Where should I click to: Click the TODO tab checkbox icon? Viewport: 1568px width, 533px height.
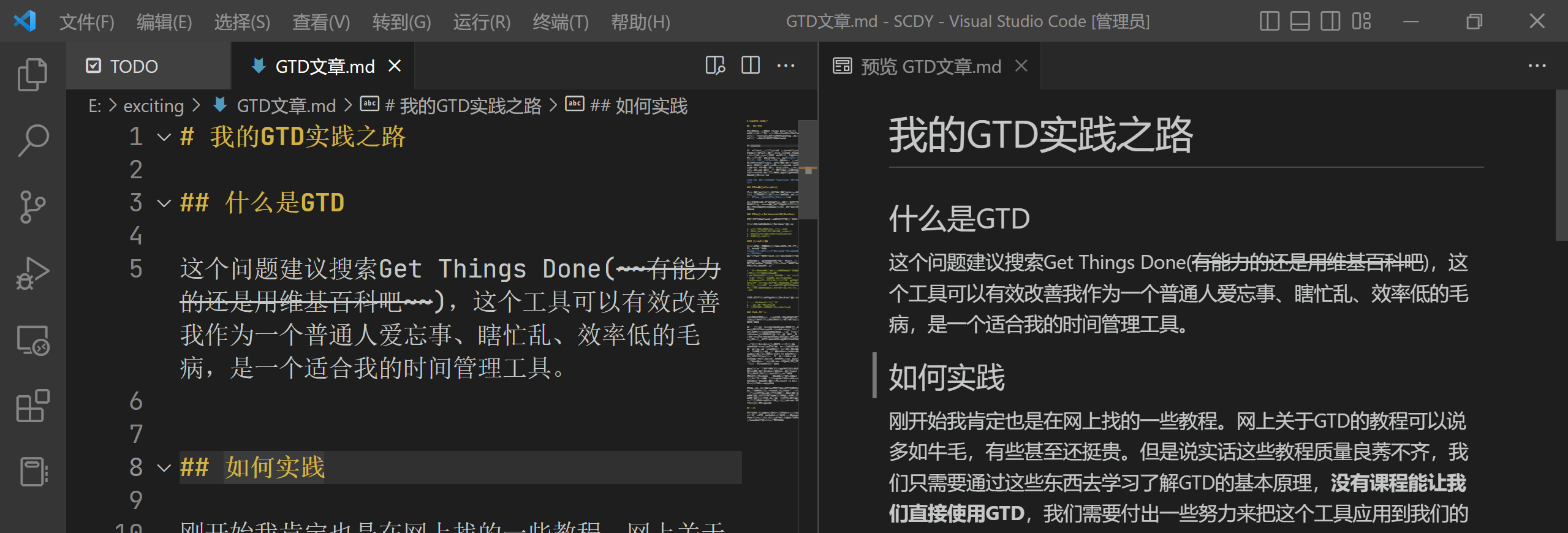point(93,66)
